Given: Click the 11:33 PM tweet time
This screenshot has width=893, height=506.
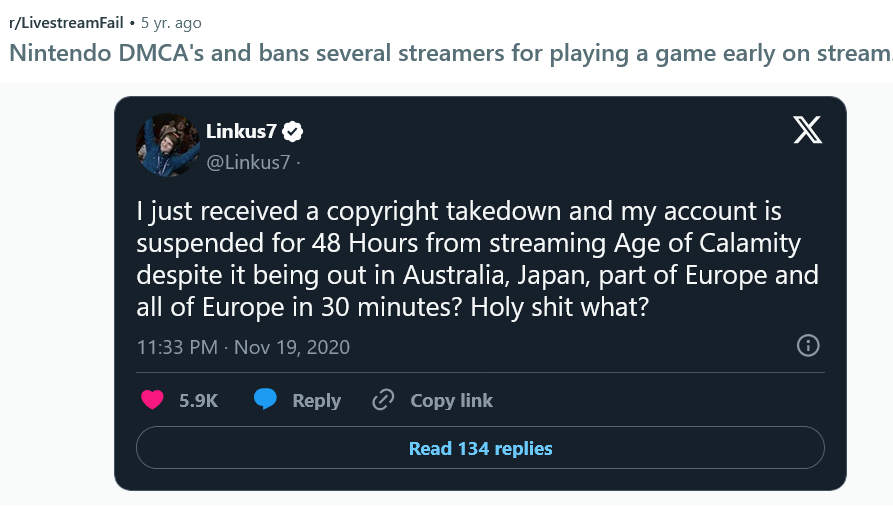Looking at the screenshot, I should click(x=177, y=347).
